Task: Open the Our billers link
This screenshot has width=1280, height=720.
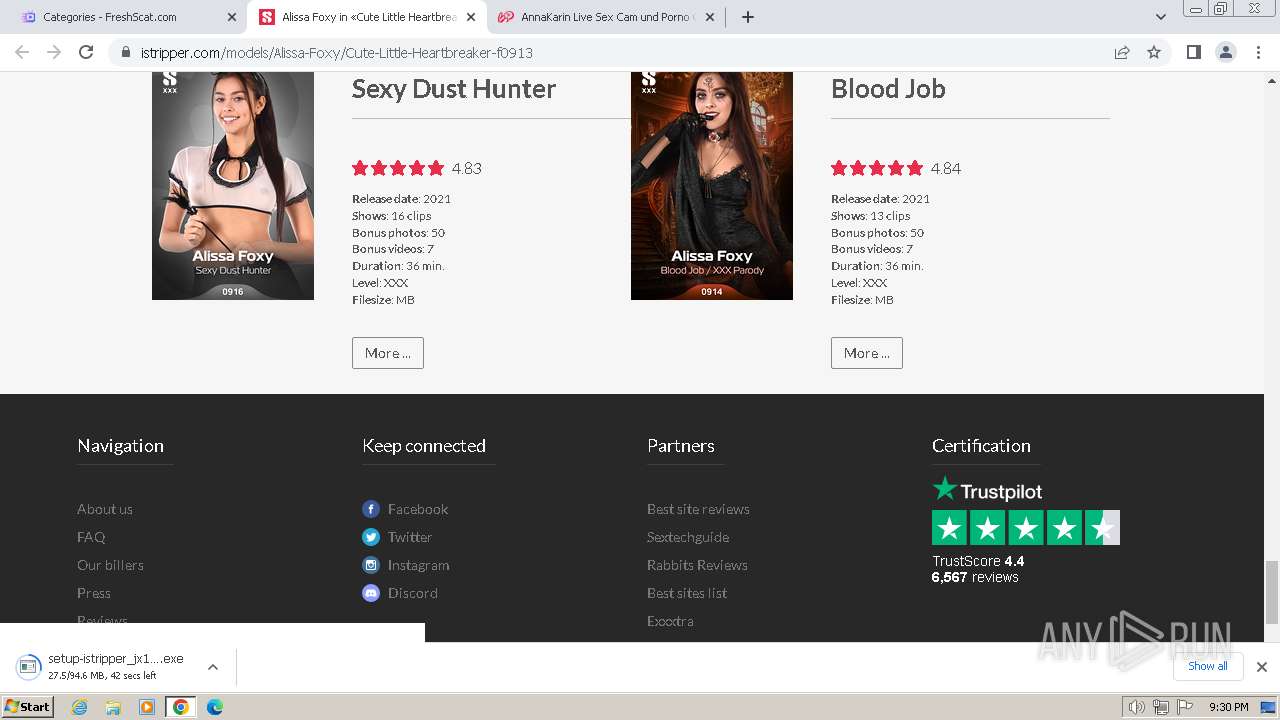Action: tap(110, 565)
